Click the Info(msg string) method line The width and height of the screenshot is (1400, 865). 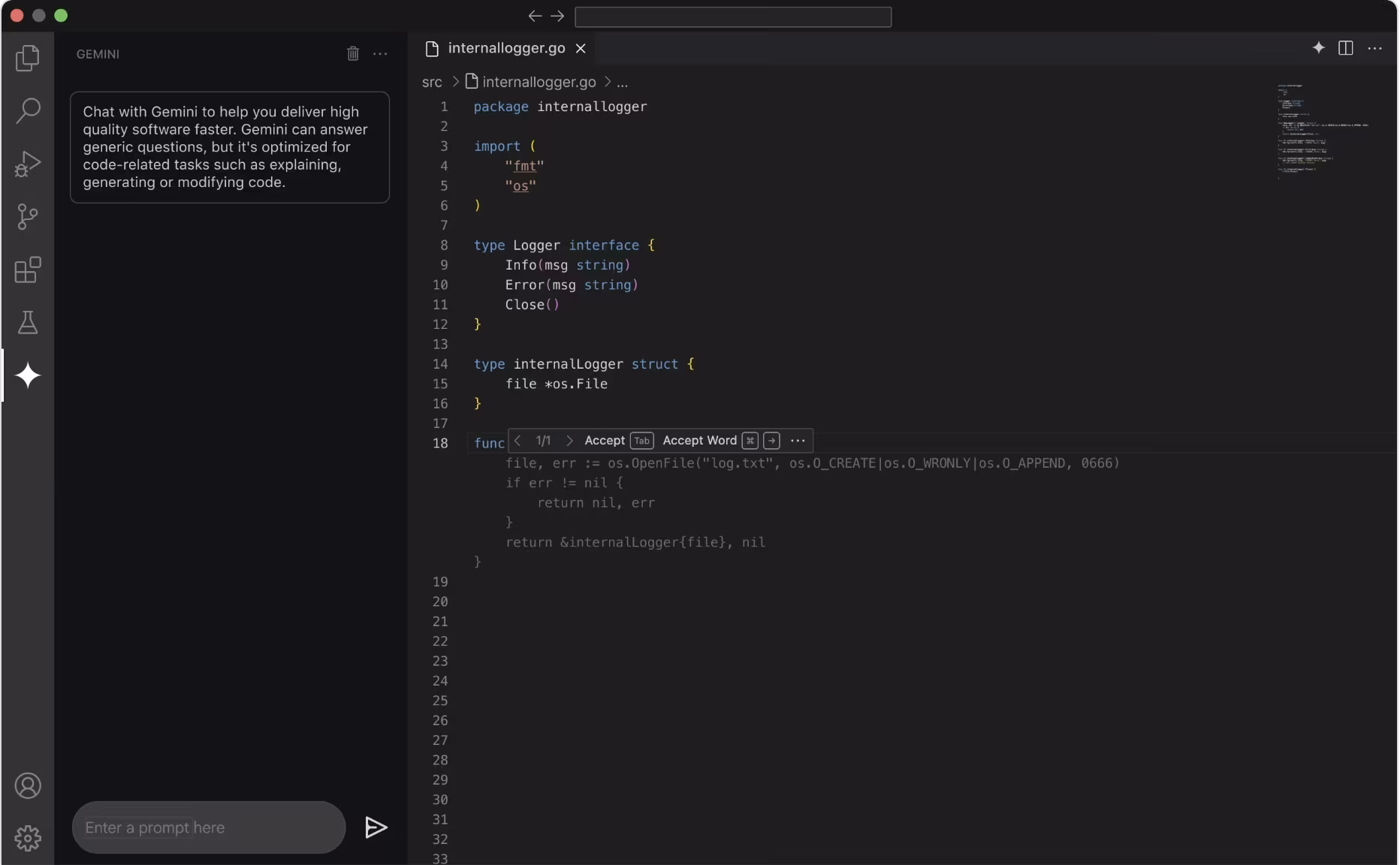[x=568, y=265]
